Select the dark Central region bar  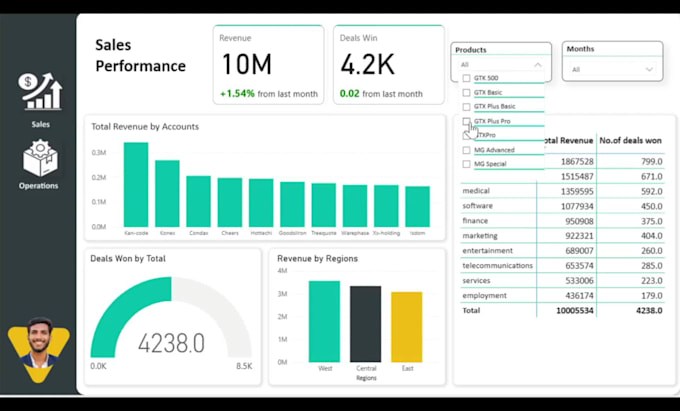[x=366, y=324]
